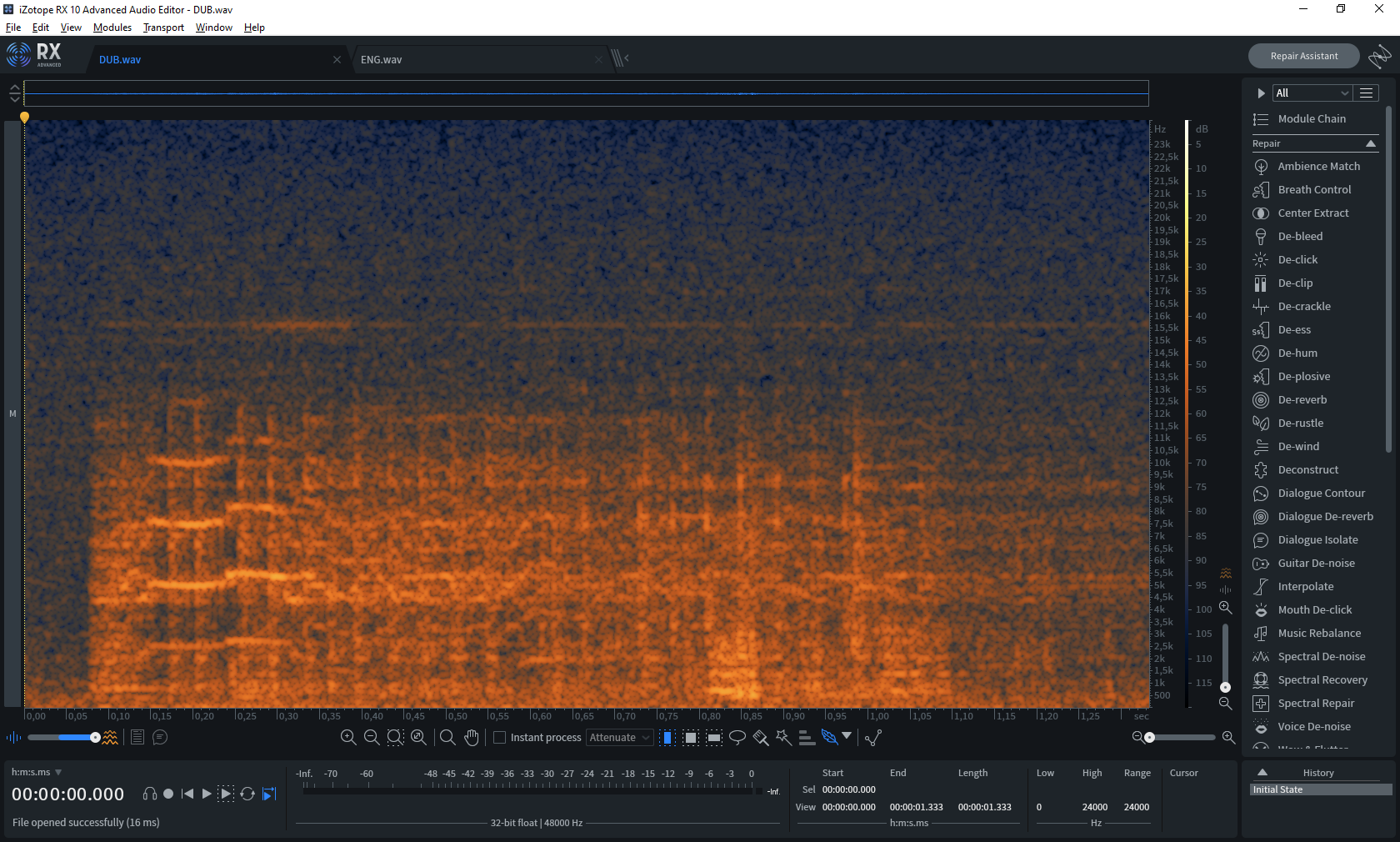Toggle the module list view icon
Viewport: 1400px width, 842px height.
coord(1366,93)
